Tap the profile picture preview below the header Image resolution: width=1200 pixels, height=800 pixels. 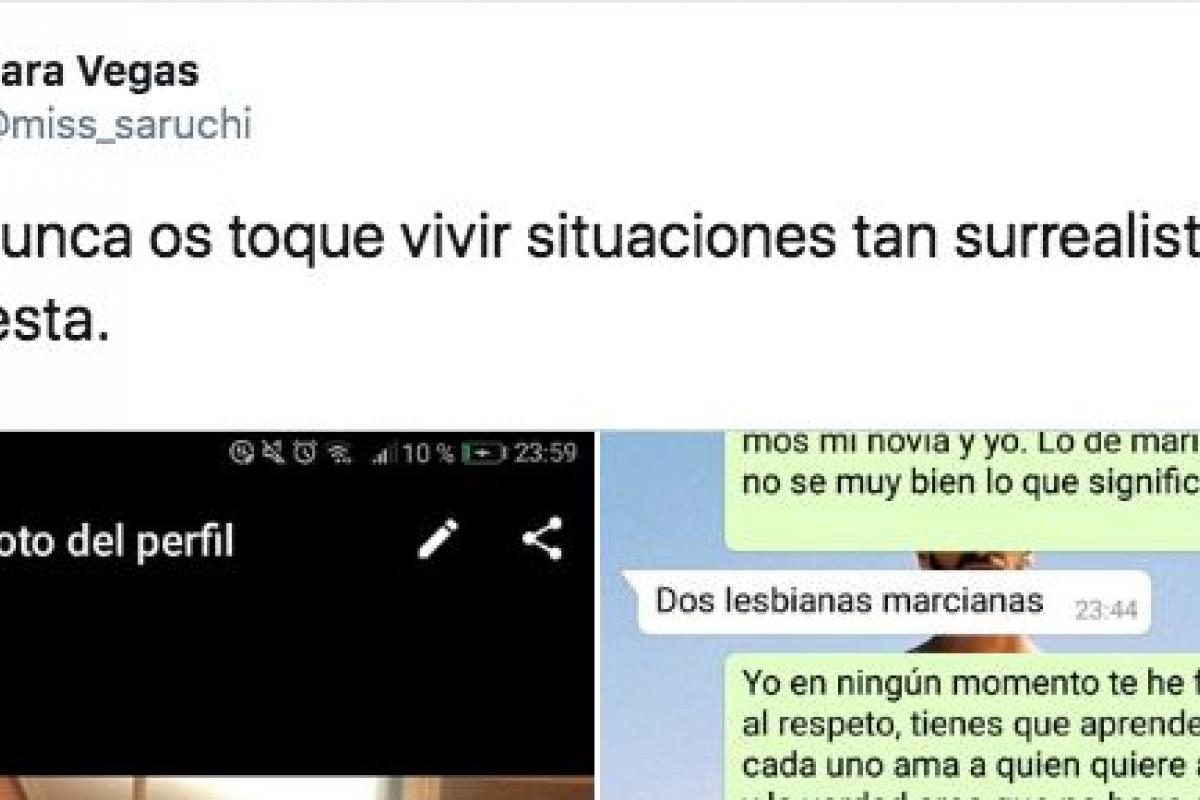tap(297, 787)
